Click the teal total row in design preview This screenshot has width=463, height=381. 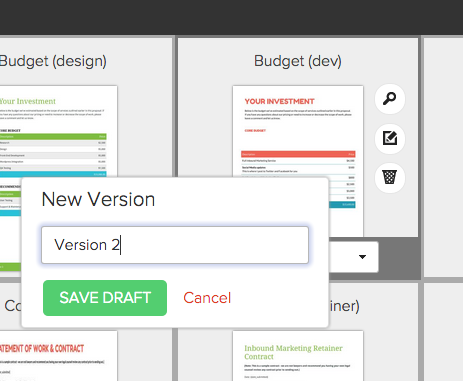pyautogui.click(x=53, y=174)
